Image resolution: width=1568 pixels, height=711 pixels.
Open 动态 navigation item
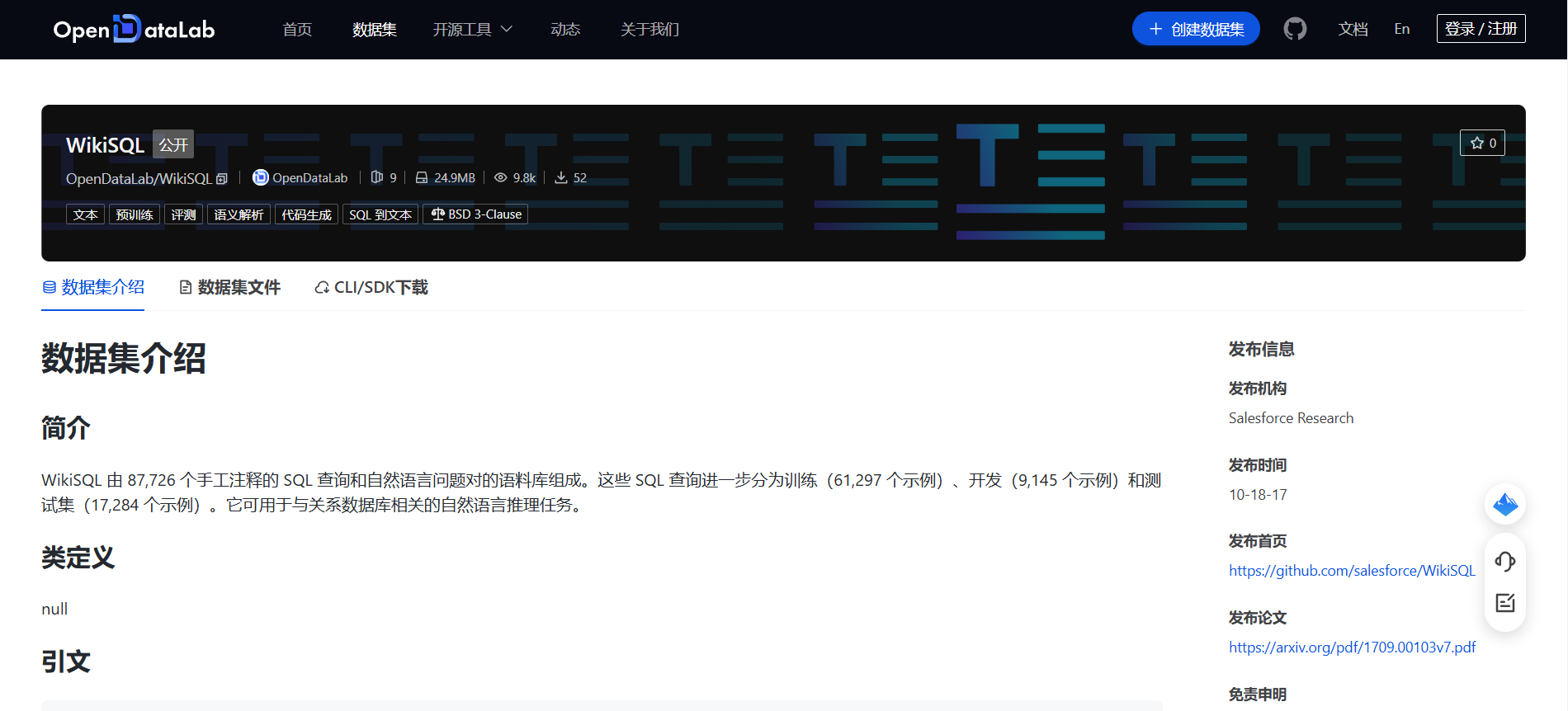(565, 30)
